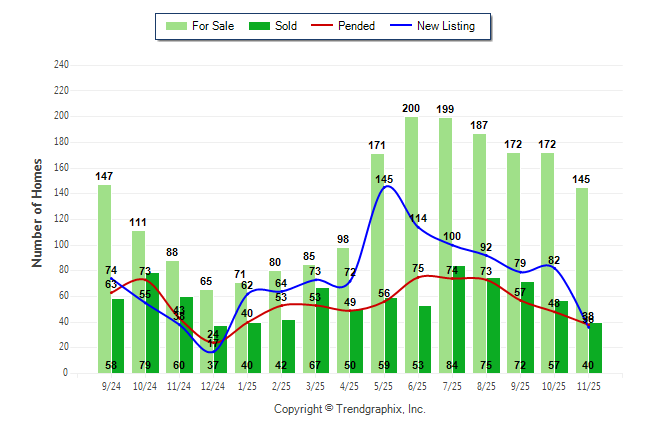This screenshot has width=646, height=434.
Task: Toggle the For Sale series legend label
Action: [214, 26]
